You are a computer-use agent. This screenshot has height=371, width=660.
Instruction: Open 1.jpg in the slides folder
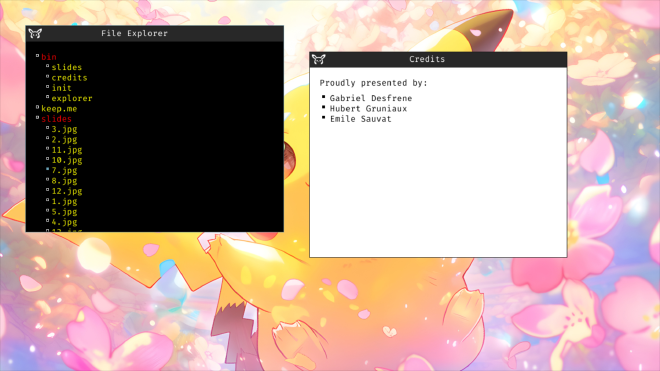click(x=64, y=201)
